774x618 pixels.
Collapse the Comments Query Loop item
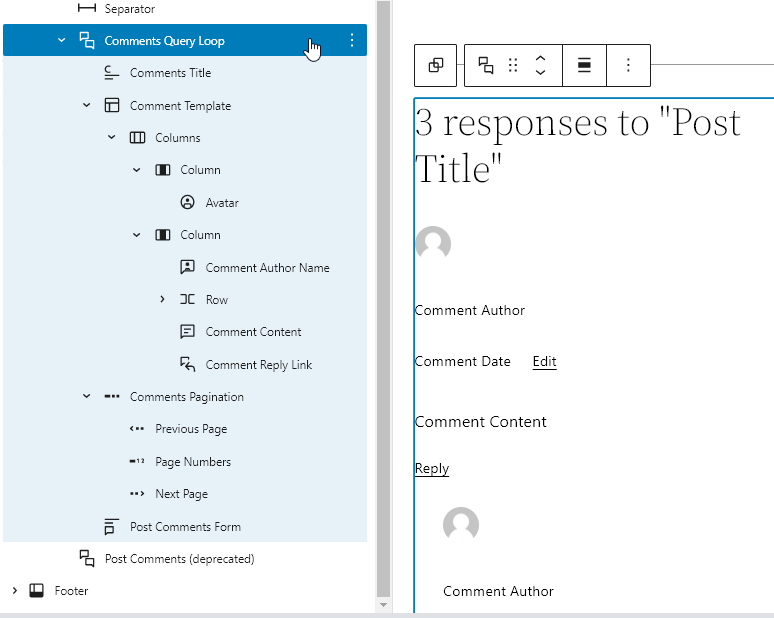click(x=62, y=41)
